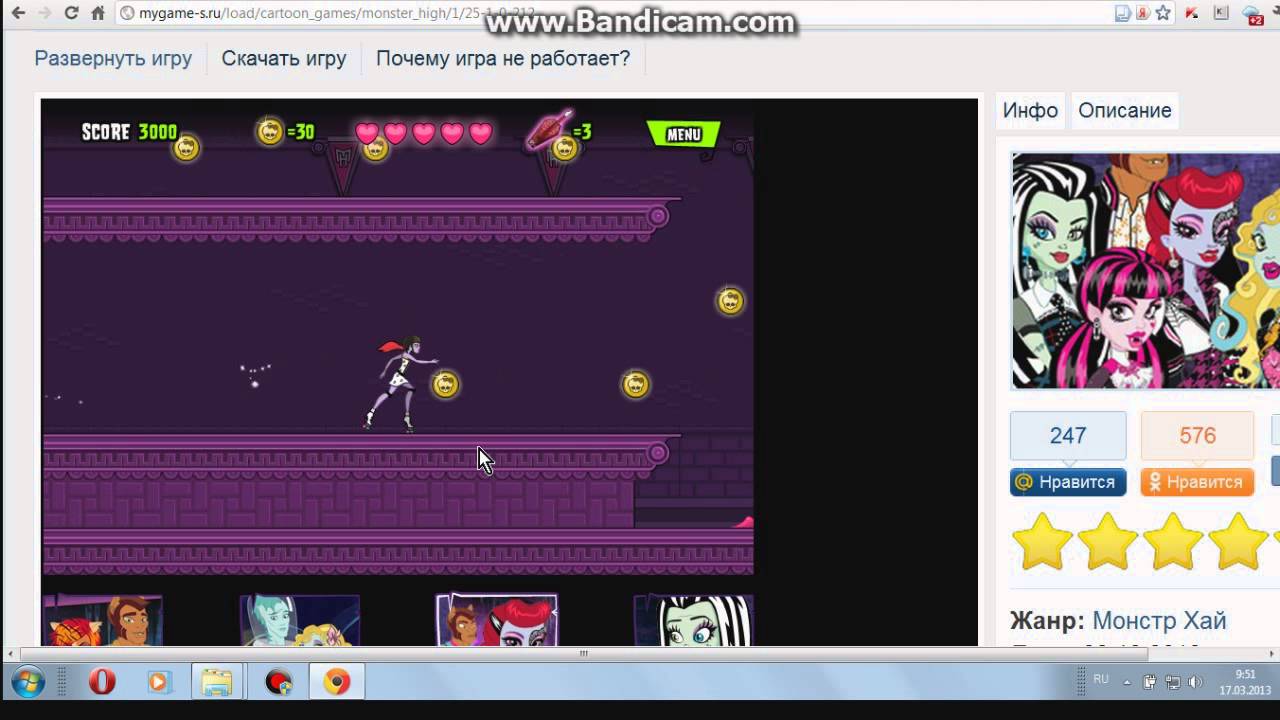
Task: Open the Windows Start menu
Action: pos(27,683)
